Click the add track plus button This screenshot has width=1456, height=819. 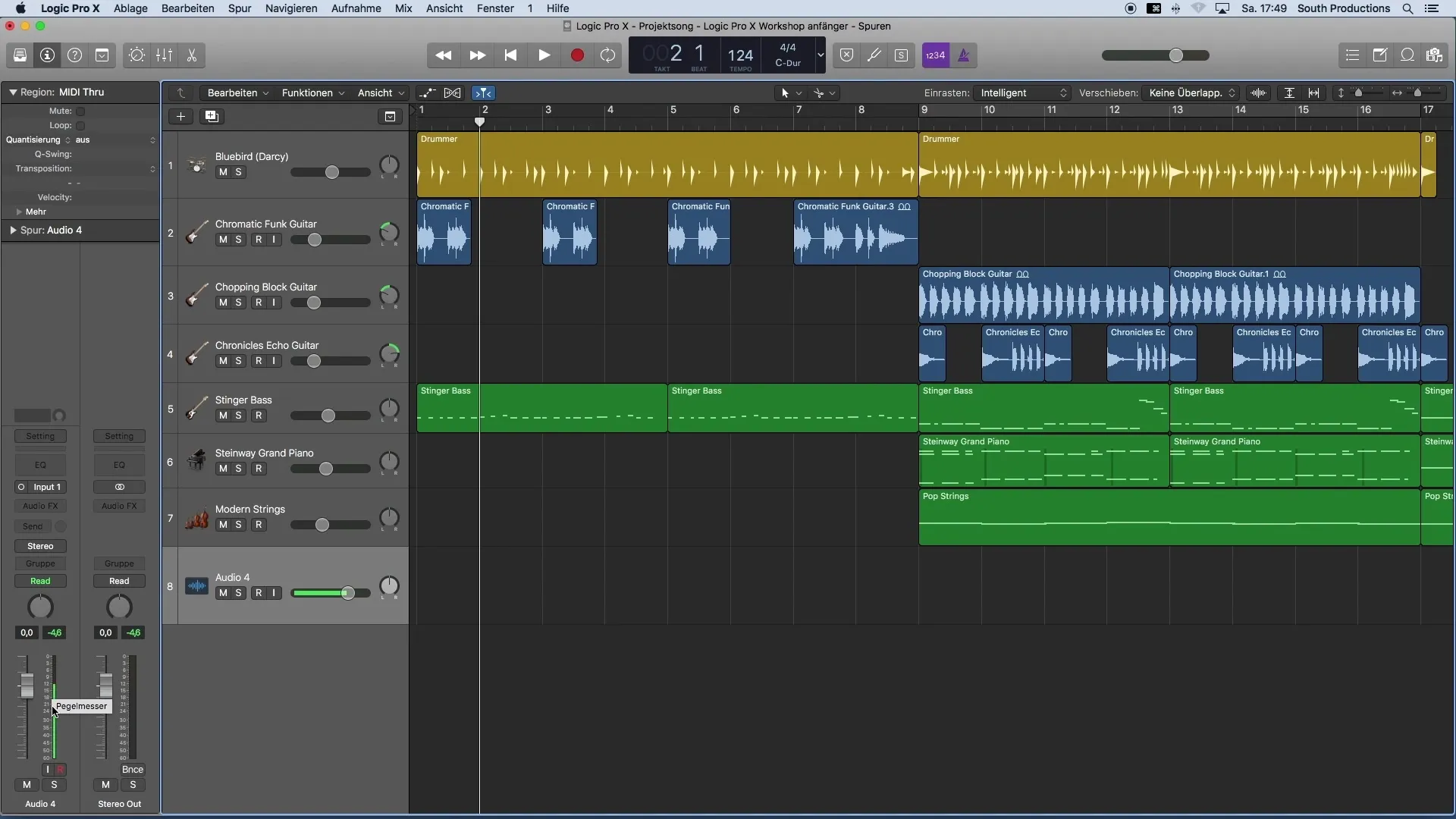(x=180, y=117)
